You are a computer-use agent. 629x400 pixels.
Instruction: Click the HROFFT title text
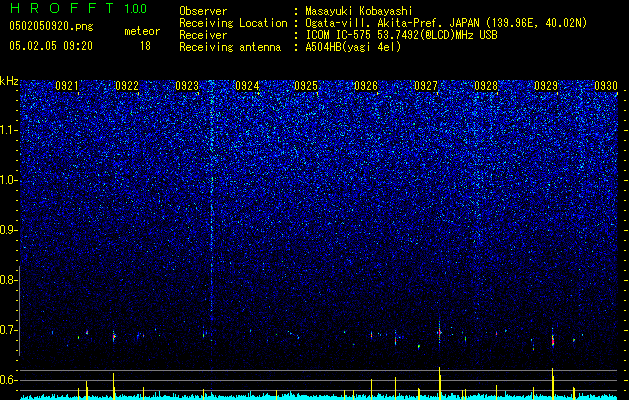point(62,8)
